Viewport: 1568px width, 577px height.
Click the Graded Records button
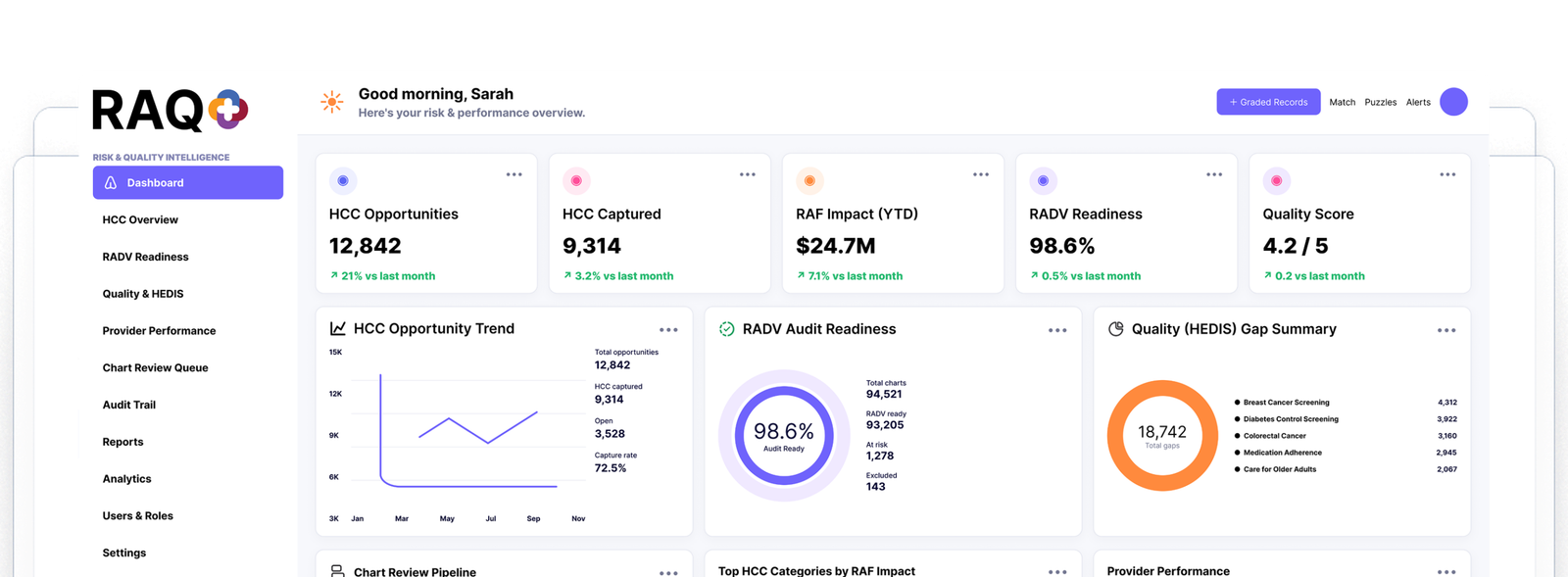[x=1268, y=102]
